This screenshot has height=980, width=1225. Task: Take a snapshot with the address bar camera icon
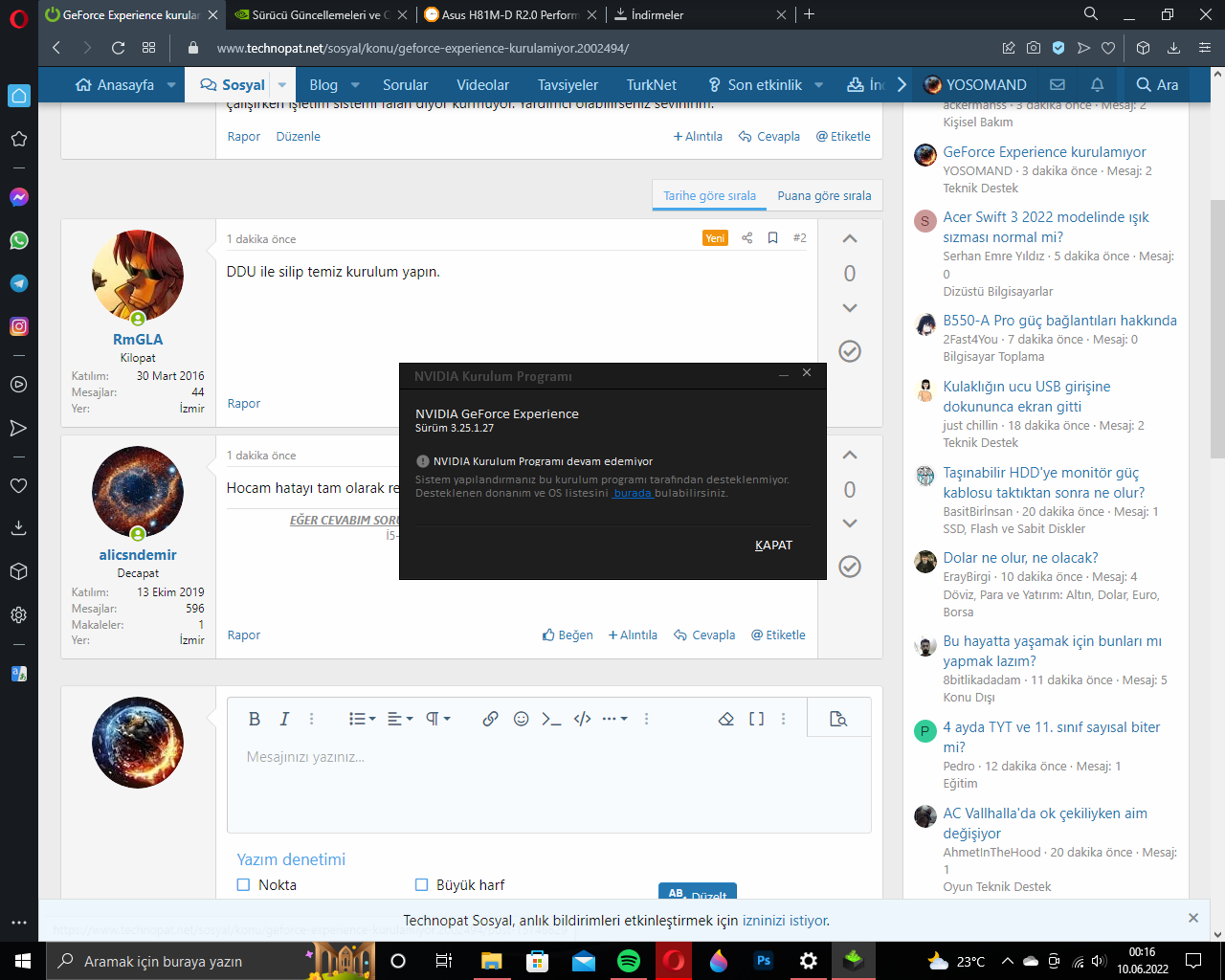coord(1034,48)
